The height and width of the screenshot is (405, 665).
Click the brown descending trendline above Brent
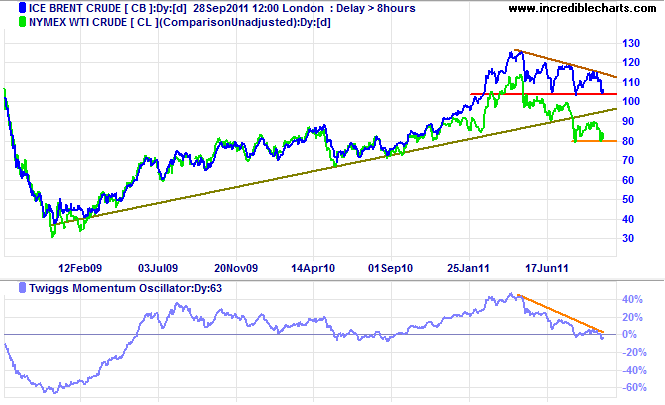point(566,64)
